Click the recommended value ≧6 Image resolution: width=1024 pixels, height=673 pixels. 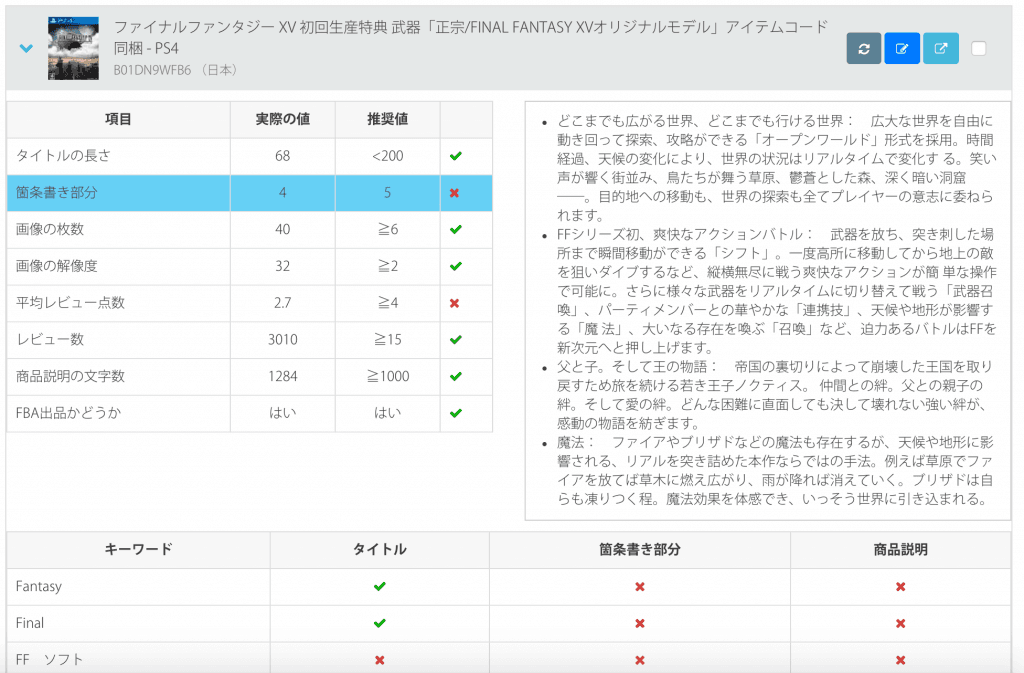(x=387, y=229)
